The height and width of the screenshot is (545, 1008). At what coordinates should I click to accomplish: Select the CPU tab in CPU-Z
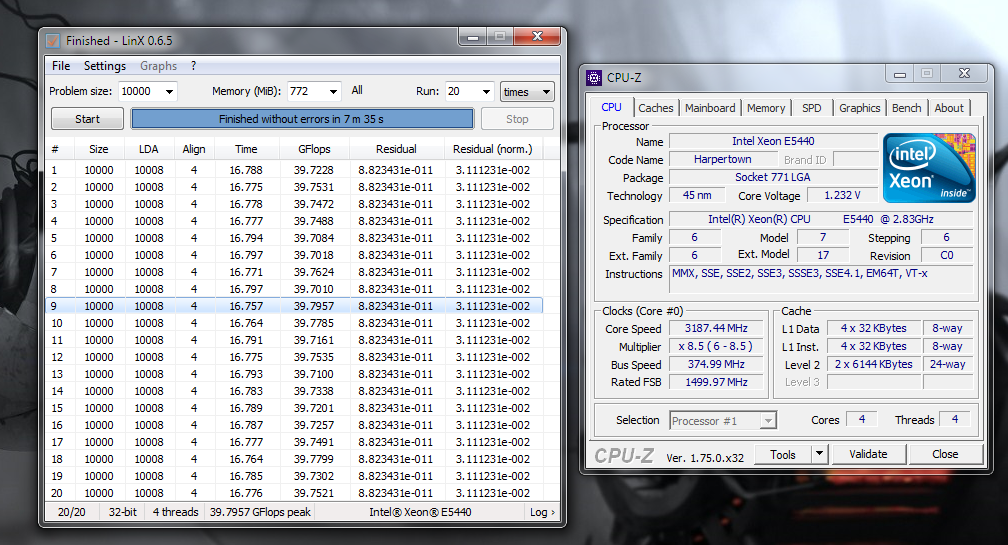coord(611,107)
